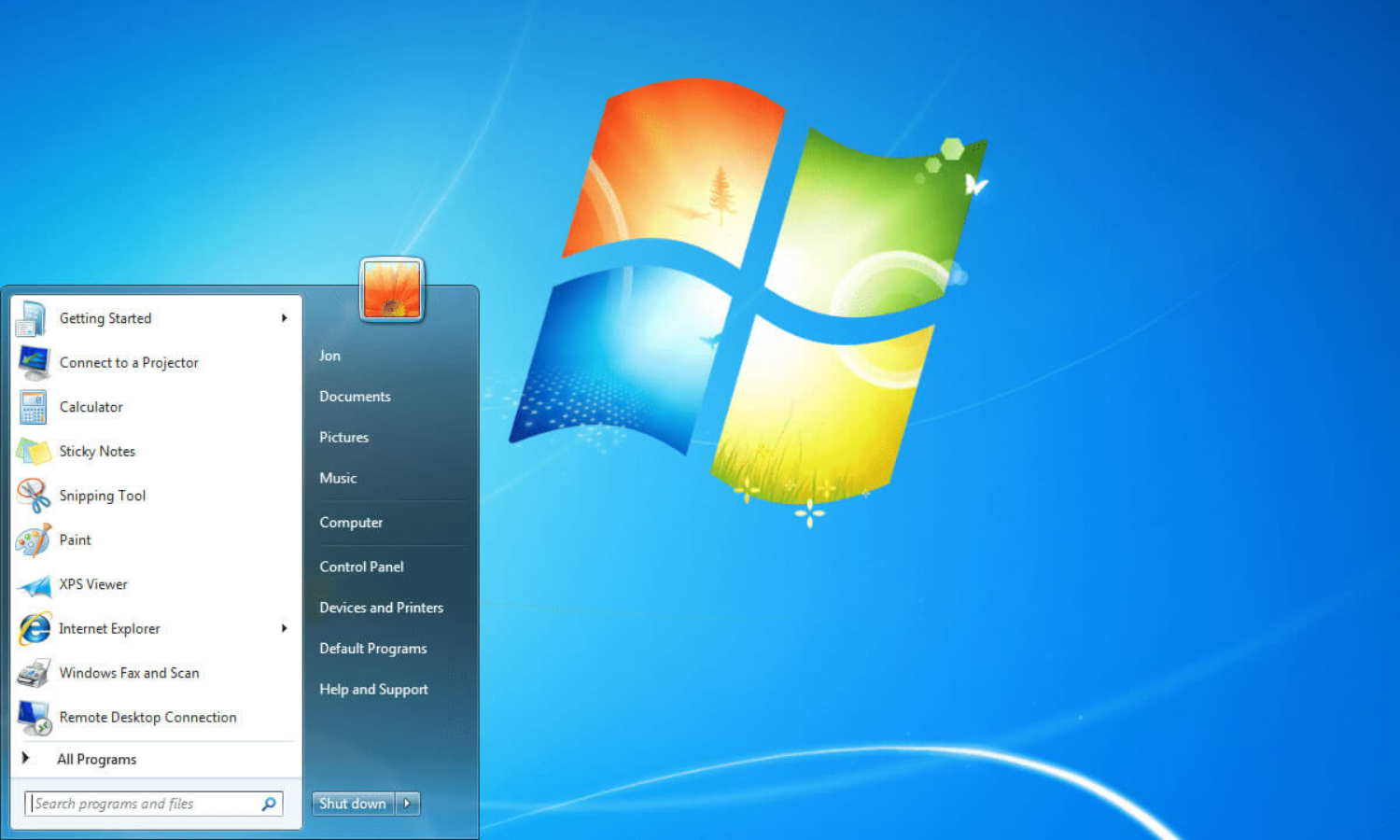Click the Internet Explorer icon
The width and height of the screenshot is (1400, 840).
34,629
